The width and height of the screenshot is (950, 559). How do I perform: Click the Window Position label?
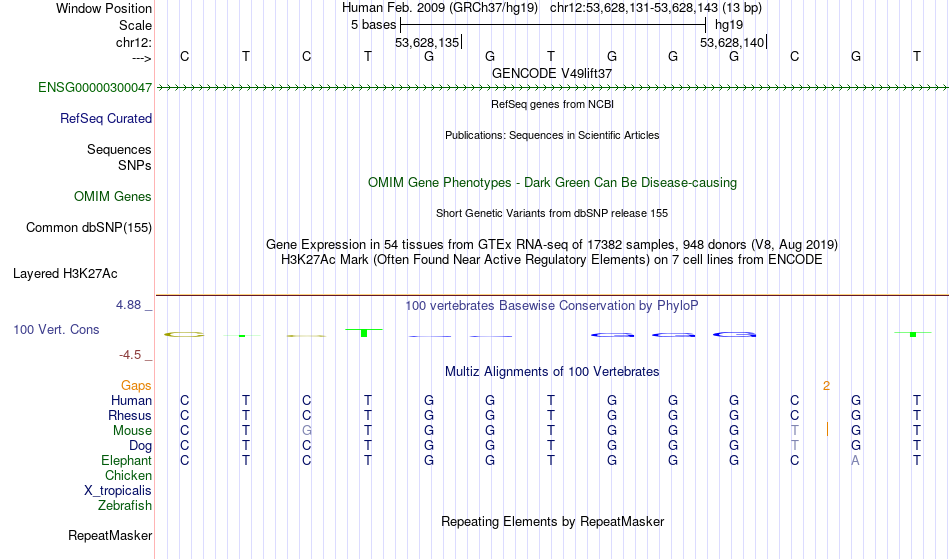[104, 8]
